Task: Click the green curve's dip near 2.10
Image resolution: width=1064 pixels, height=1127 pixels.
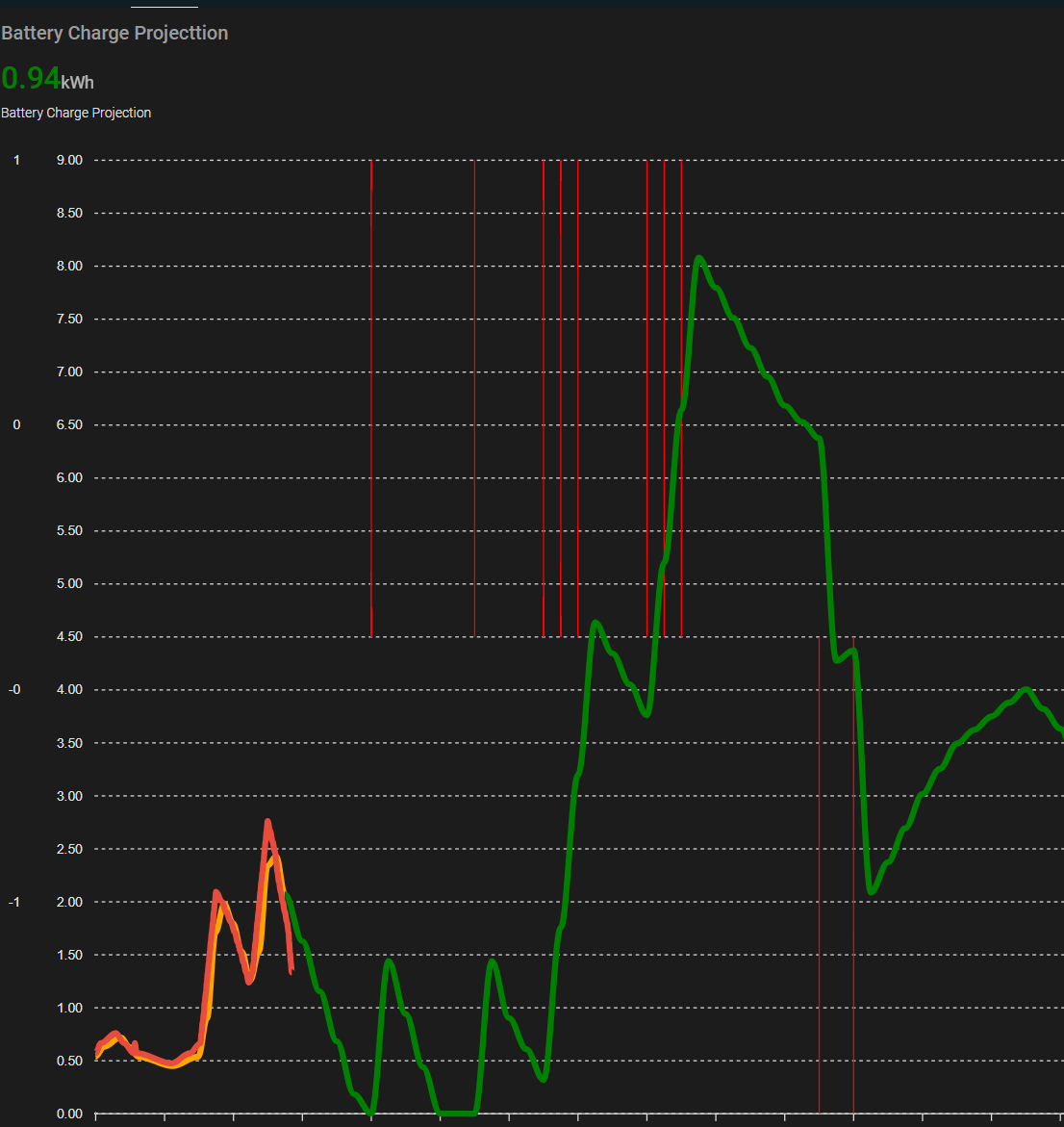Action: coord(872,891)
